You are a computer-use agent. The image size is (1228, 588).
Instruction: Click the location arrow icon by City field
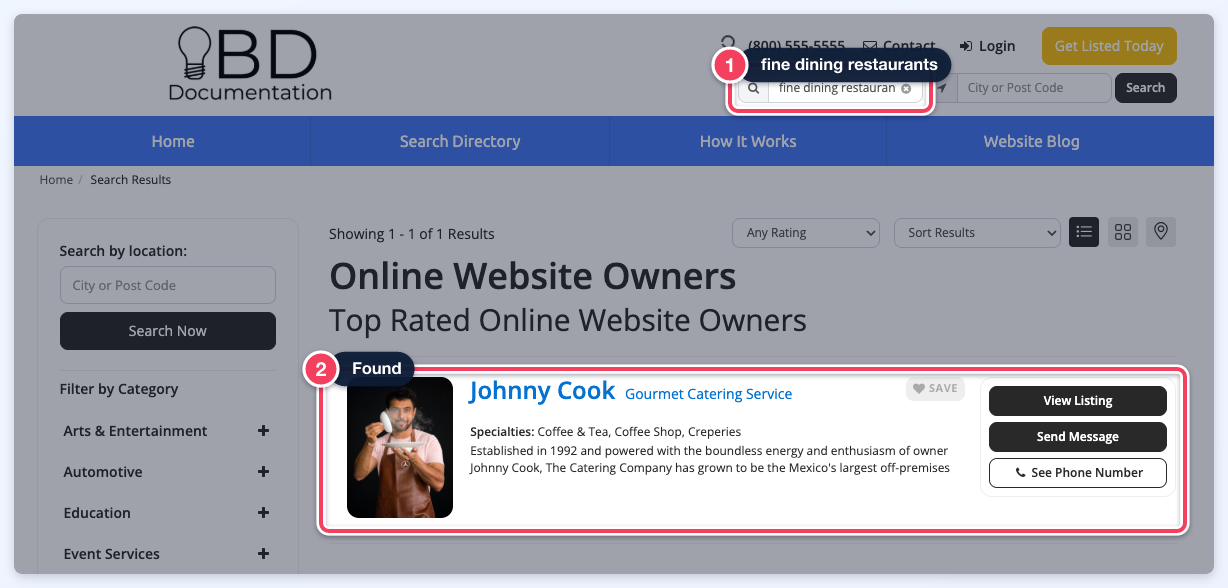click(941, 88)
